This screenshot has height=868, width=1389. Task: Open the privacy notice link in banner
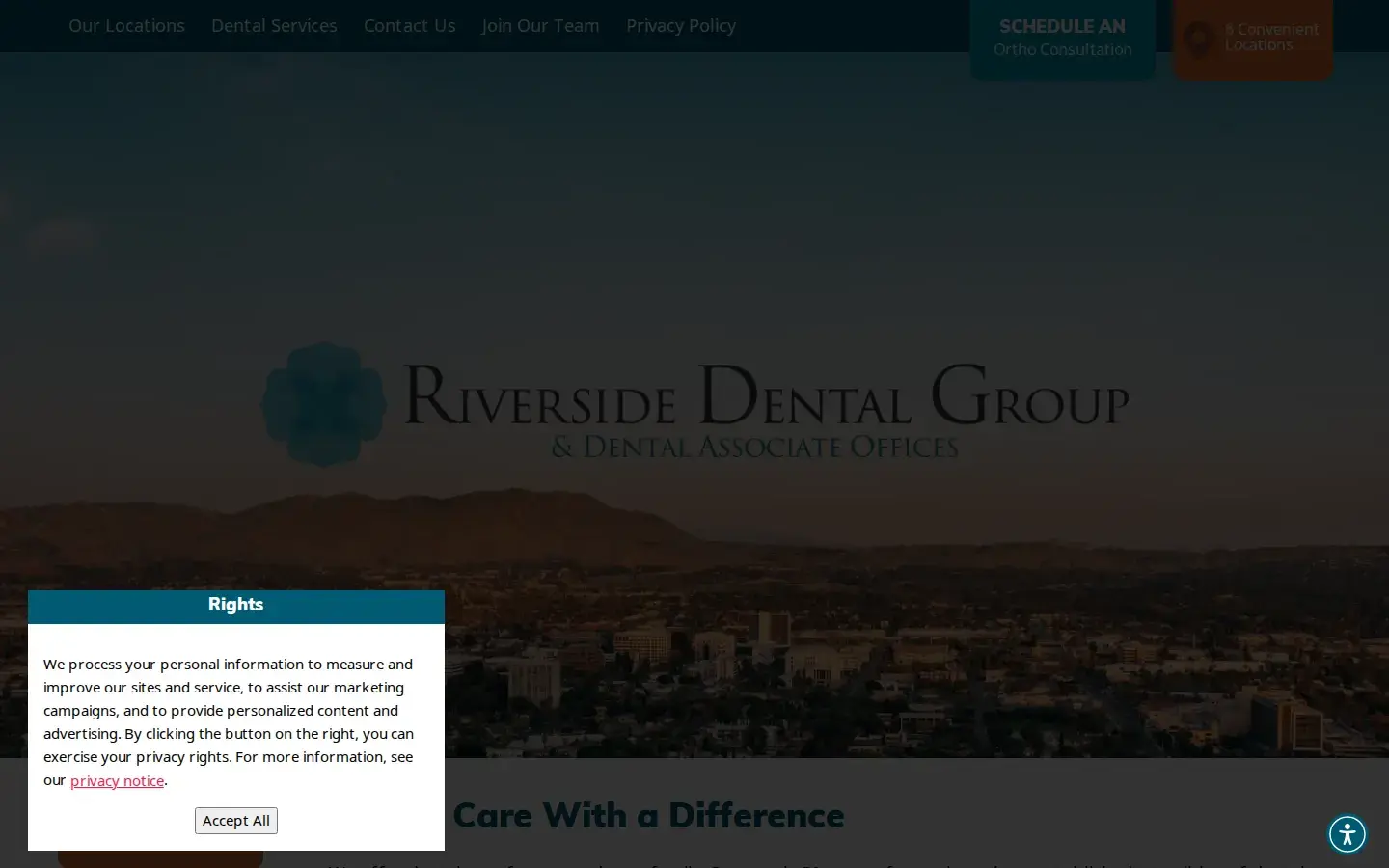click(x=117, y=780)
